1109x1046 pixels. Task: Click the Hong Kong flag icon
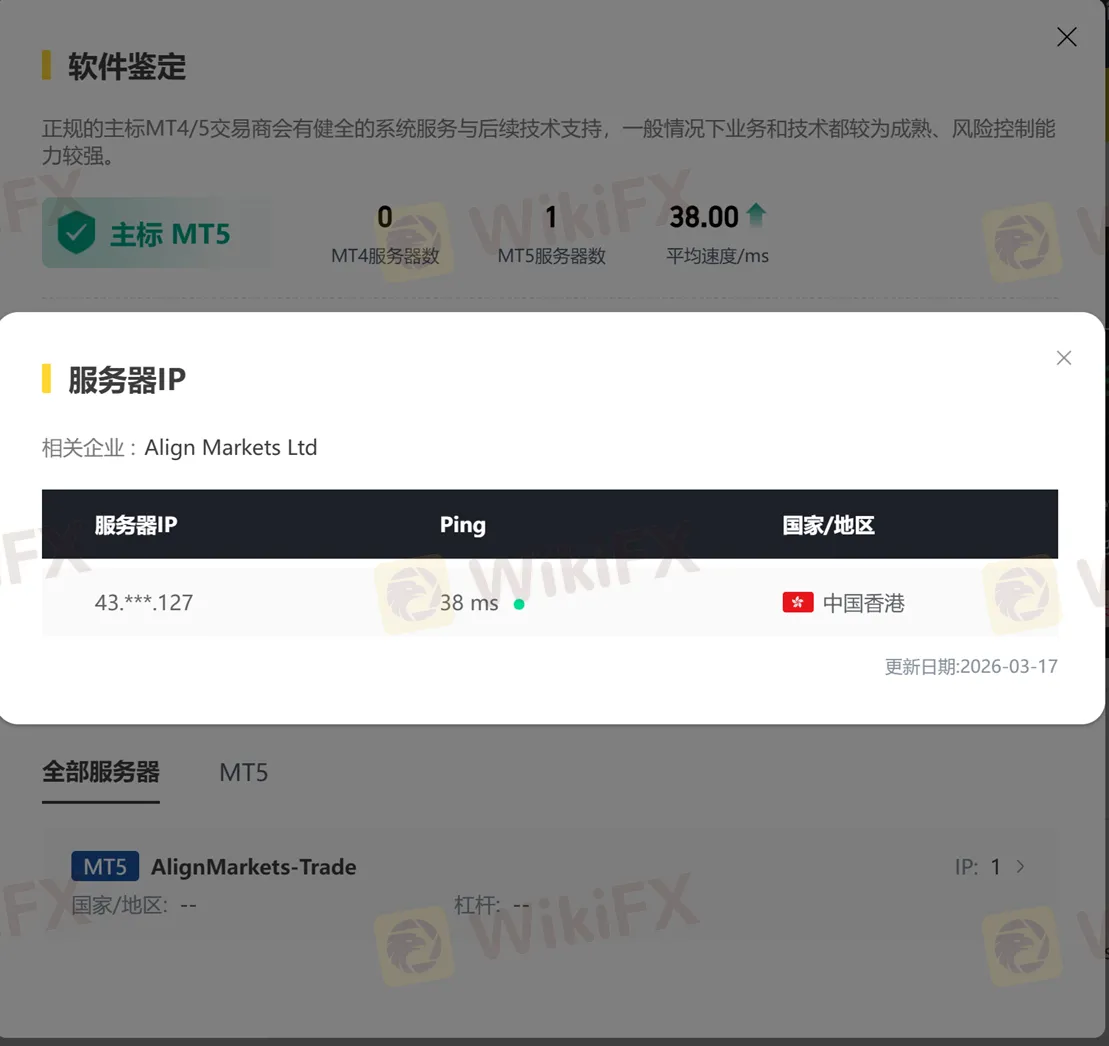798,603
